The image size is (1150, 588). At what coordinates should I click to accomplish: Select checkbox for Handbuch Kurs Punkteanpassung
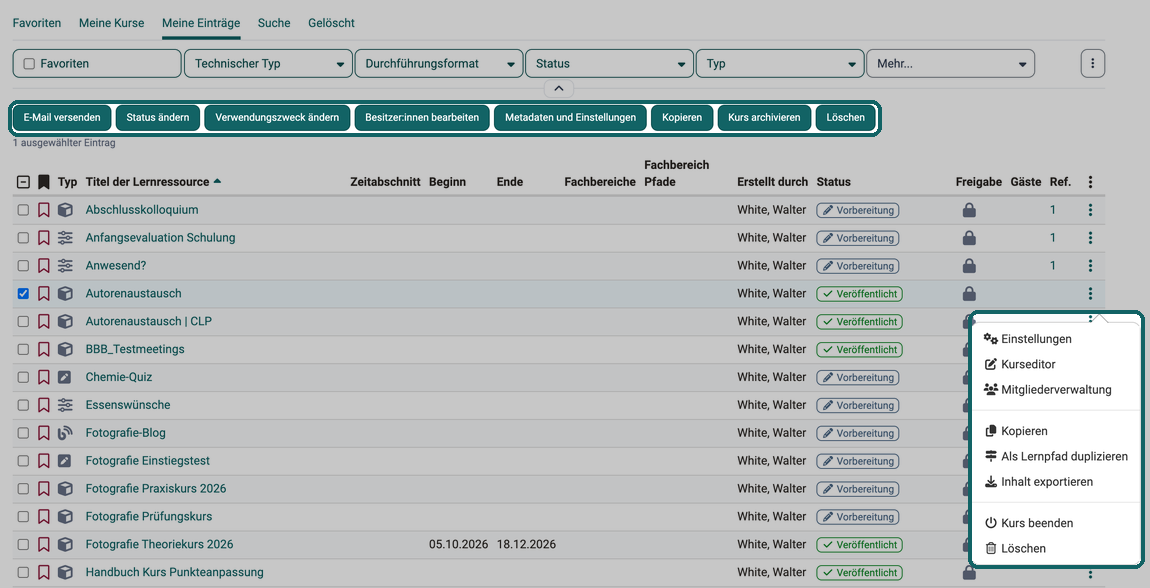click(x=23, y=573)
